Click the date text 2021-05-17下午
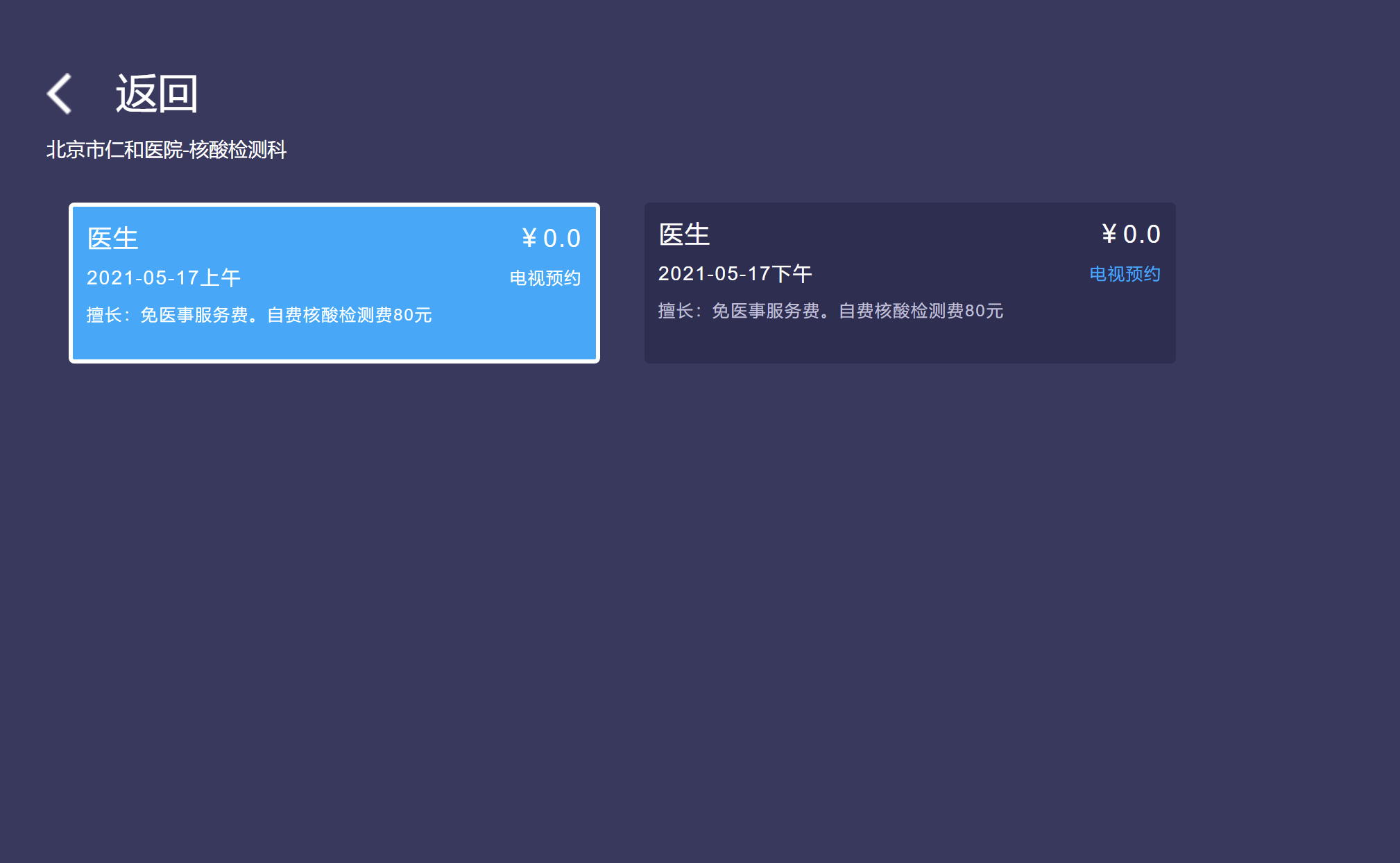This screenshot has width=1400, height=863. click(735, 274)
